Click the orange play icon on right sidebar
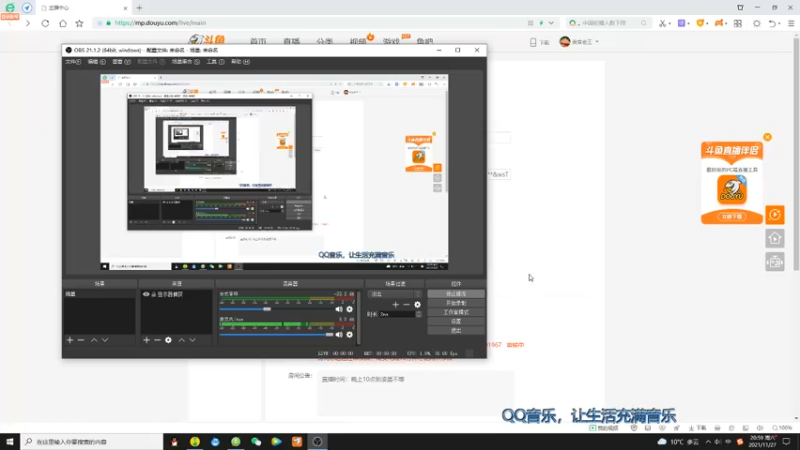Viewport: 800px width, 450px height. click(774, 215)
